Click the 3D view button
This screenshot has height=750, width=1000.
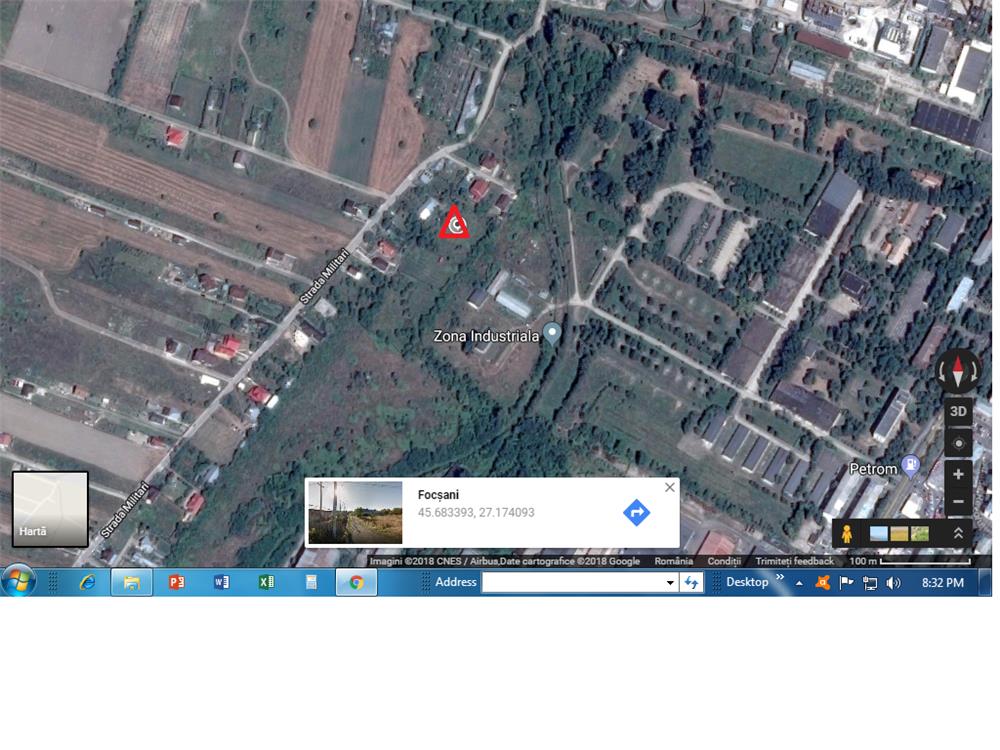(x=957, y=410)
